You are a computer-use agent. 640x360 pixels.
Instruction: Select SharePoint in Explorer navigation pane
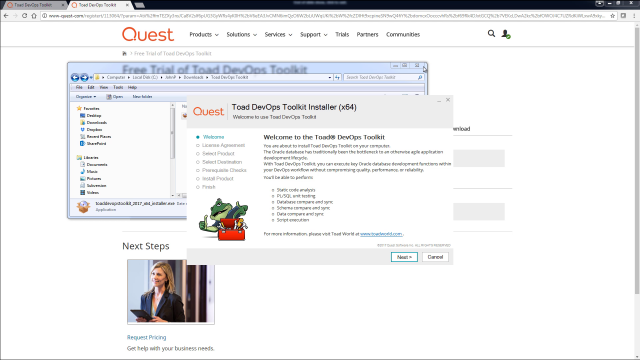(x=93, y=144)
